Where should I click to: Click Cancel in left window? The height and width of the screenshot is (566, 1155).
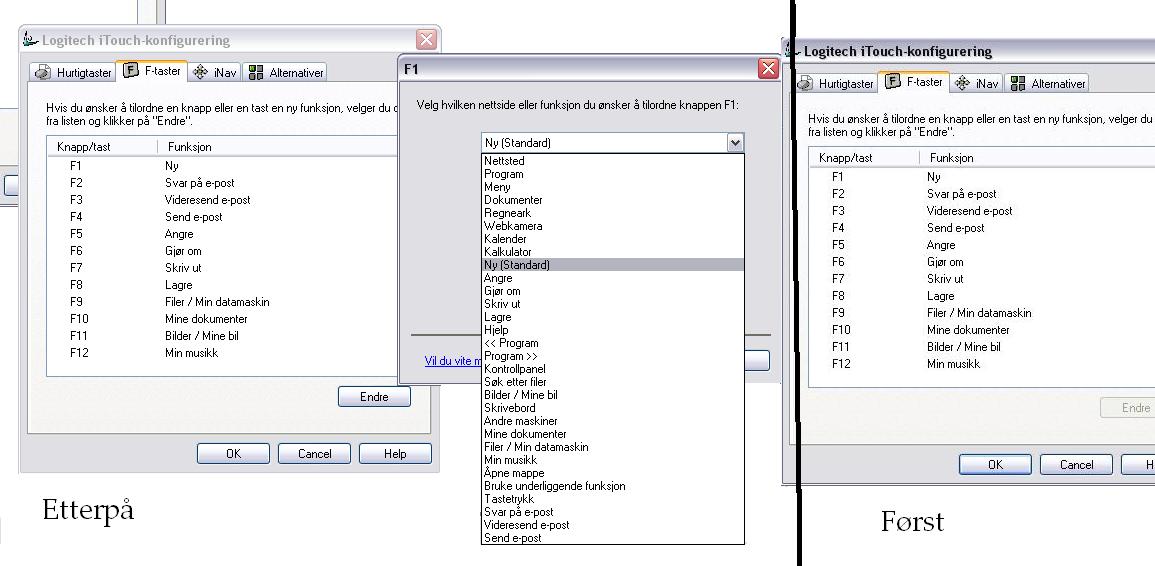pos(315,454)
